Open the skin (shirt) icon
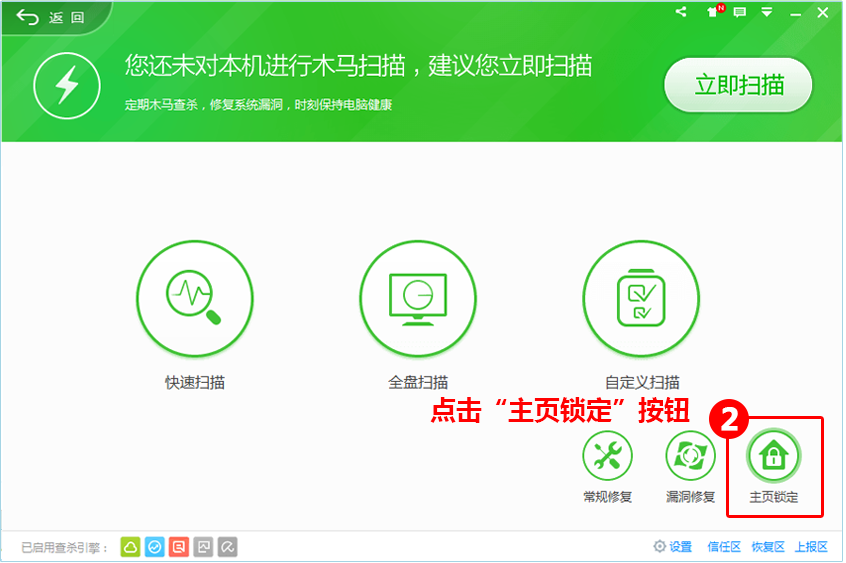 point(711,13)
